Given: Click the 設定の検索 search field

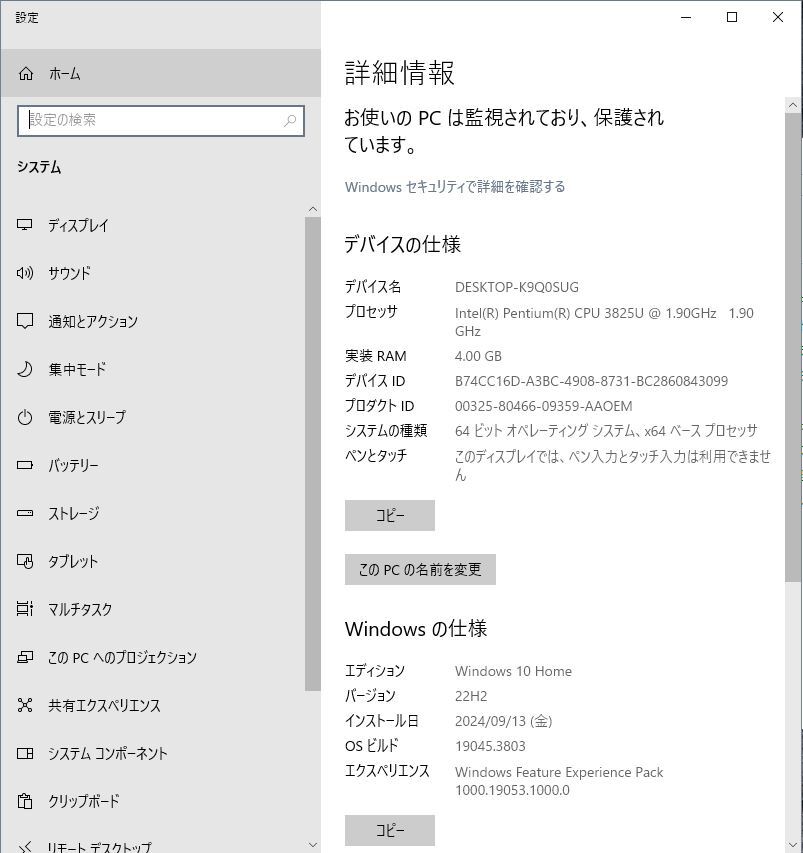Looking at the screenshot, I should (160, 120).
